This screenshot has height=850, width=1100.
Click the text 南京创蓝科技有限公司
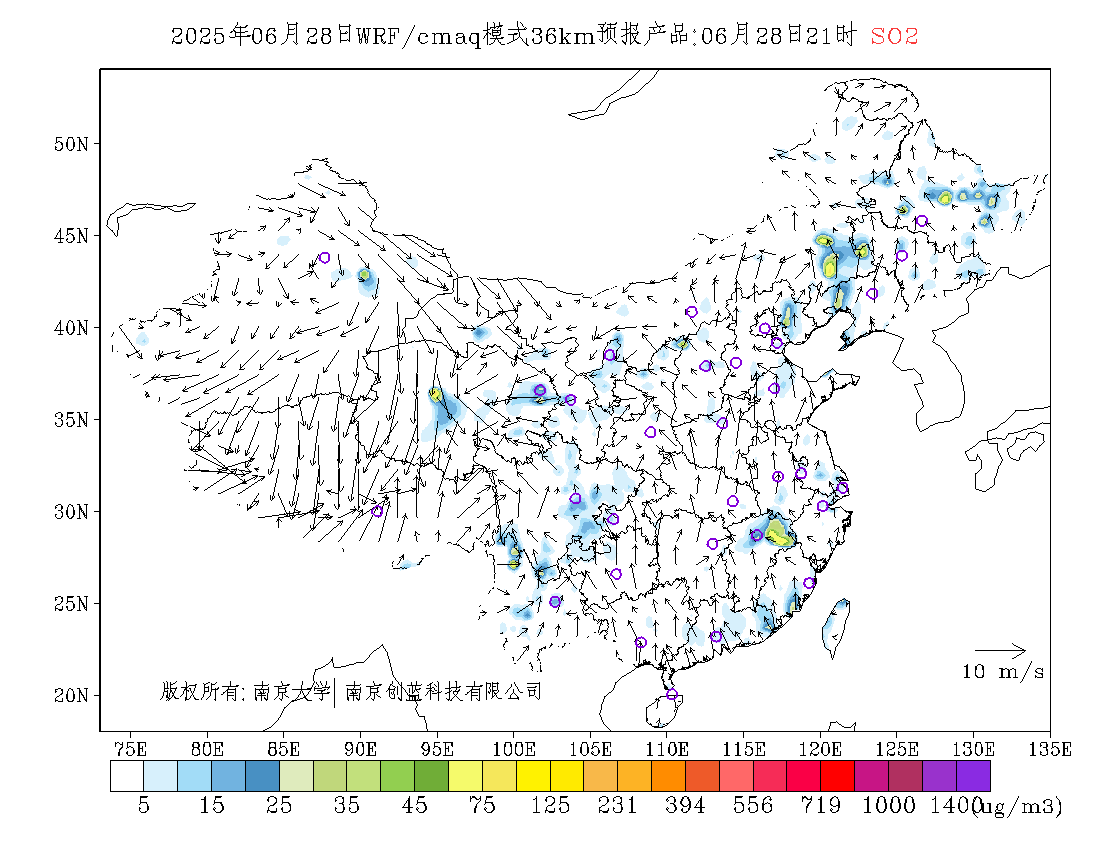(444, 692)
